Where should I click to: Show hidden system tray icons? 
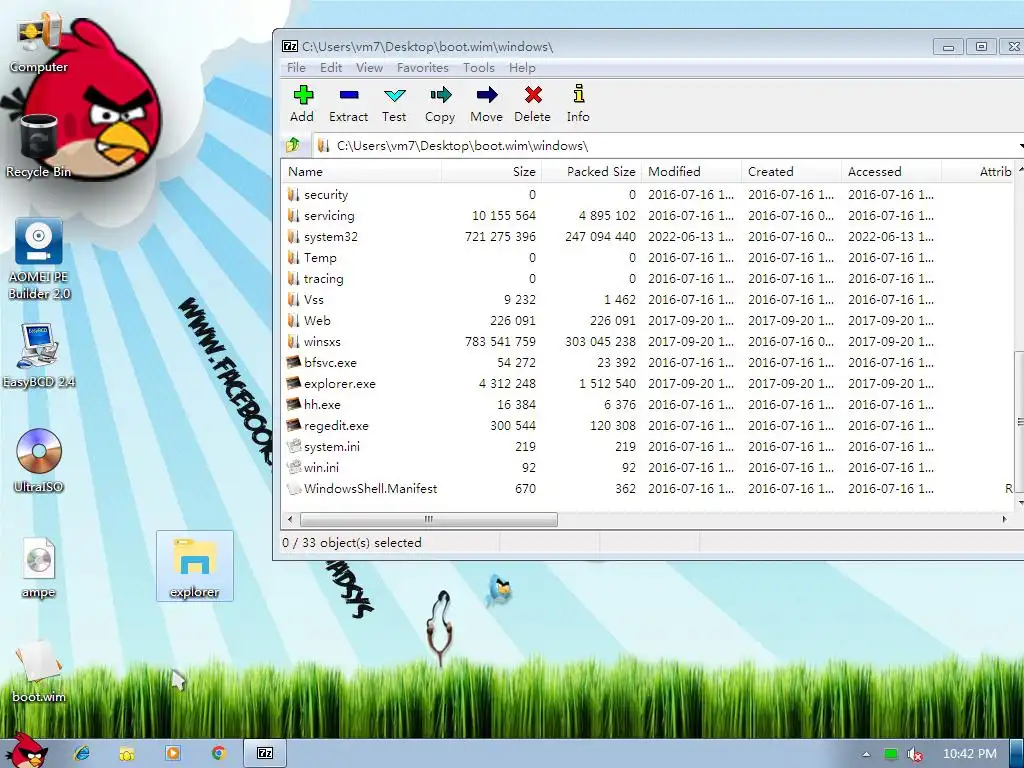coord(866,754)
